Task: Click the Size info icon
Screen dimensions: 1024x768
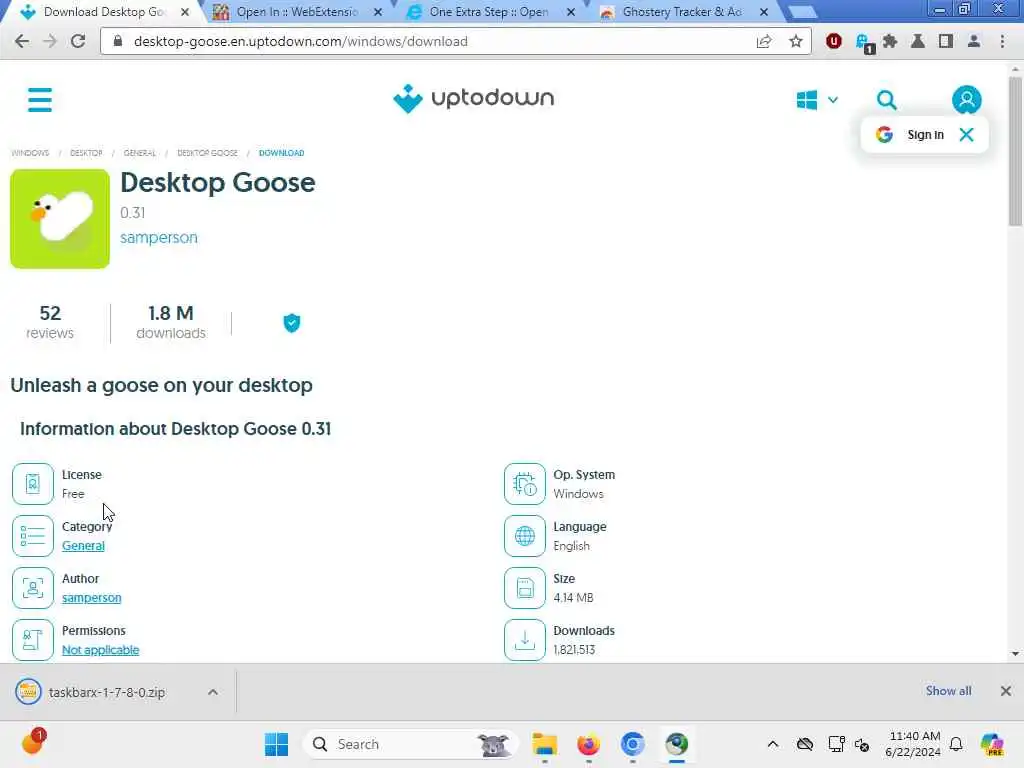Action: (x=524, y=588)
